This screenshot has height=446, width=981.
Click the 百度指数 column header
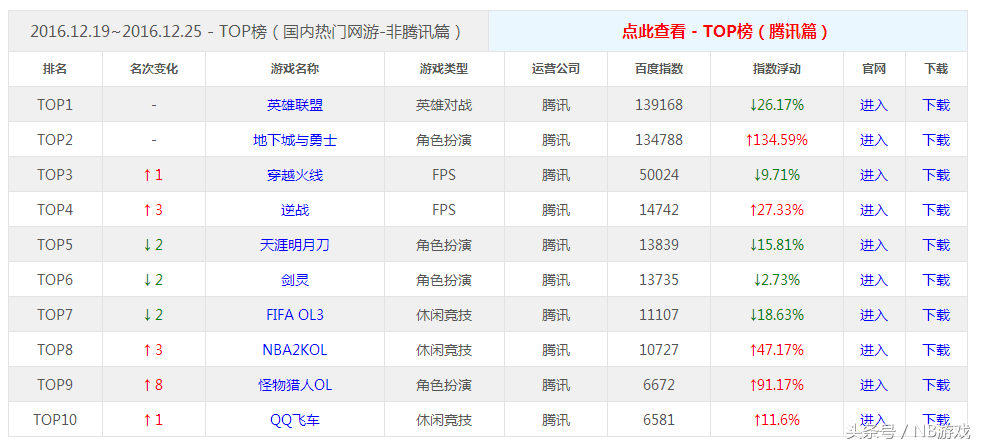659,69
